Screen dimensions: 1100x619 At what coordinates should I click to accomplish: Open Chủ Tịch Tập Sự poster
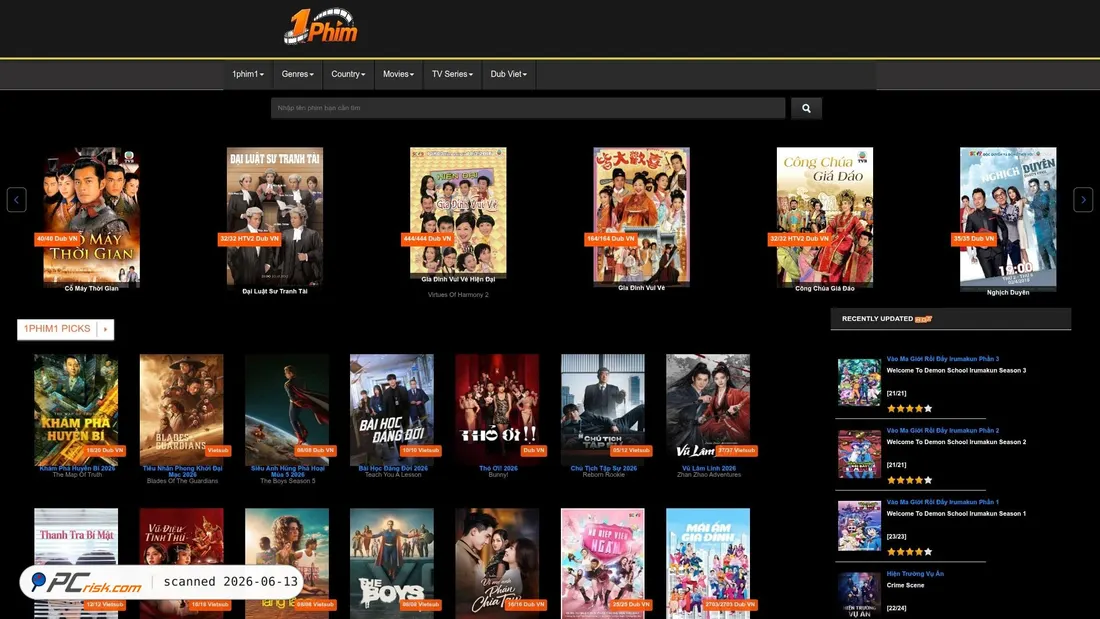603,409
